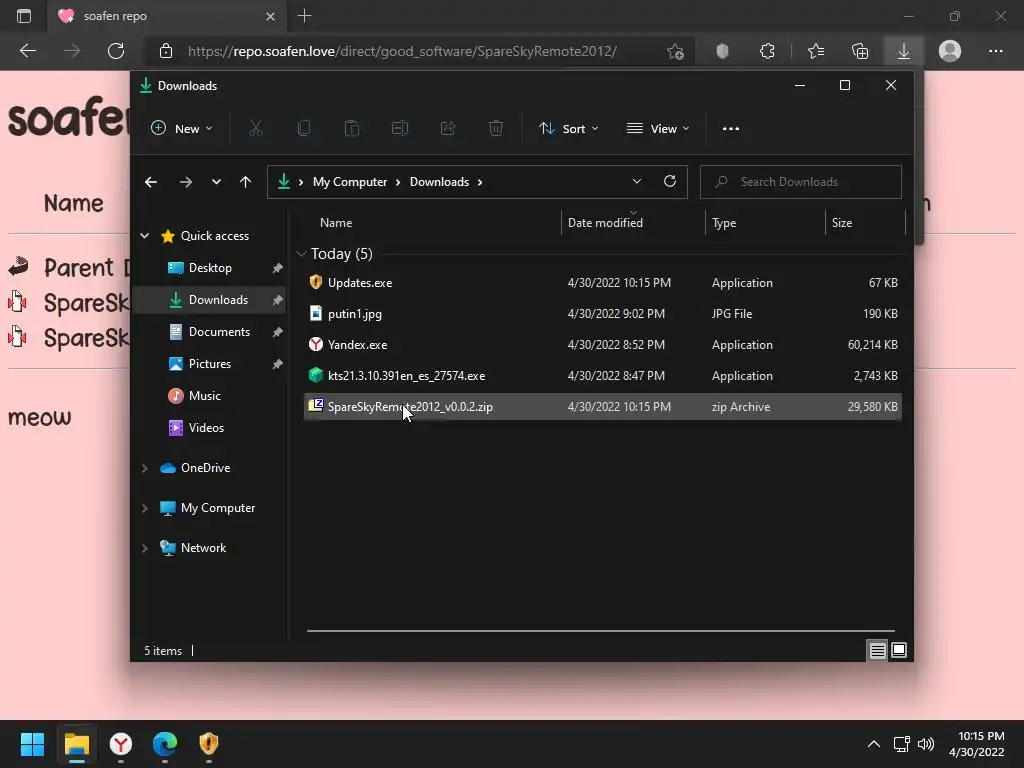Go forward in Explorer navigation
The image size is (1024, 768).
pyautogui.click(x=186, y=182)
